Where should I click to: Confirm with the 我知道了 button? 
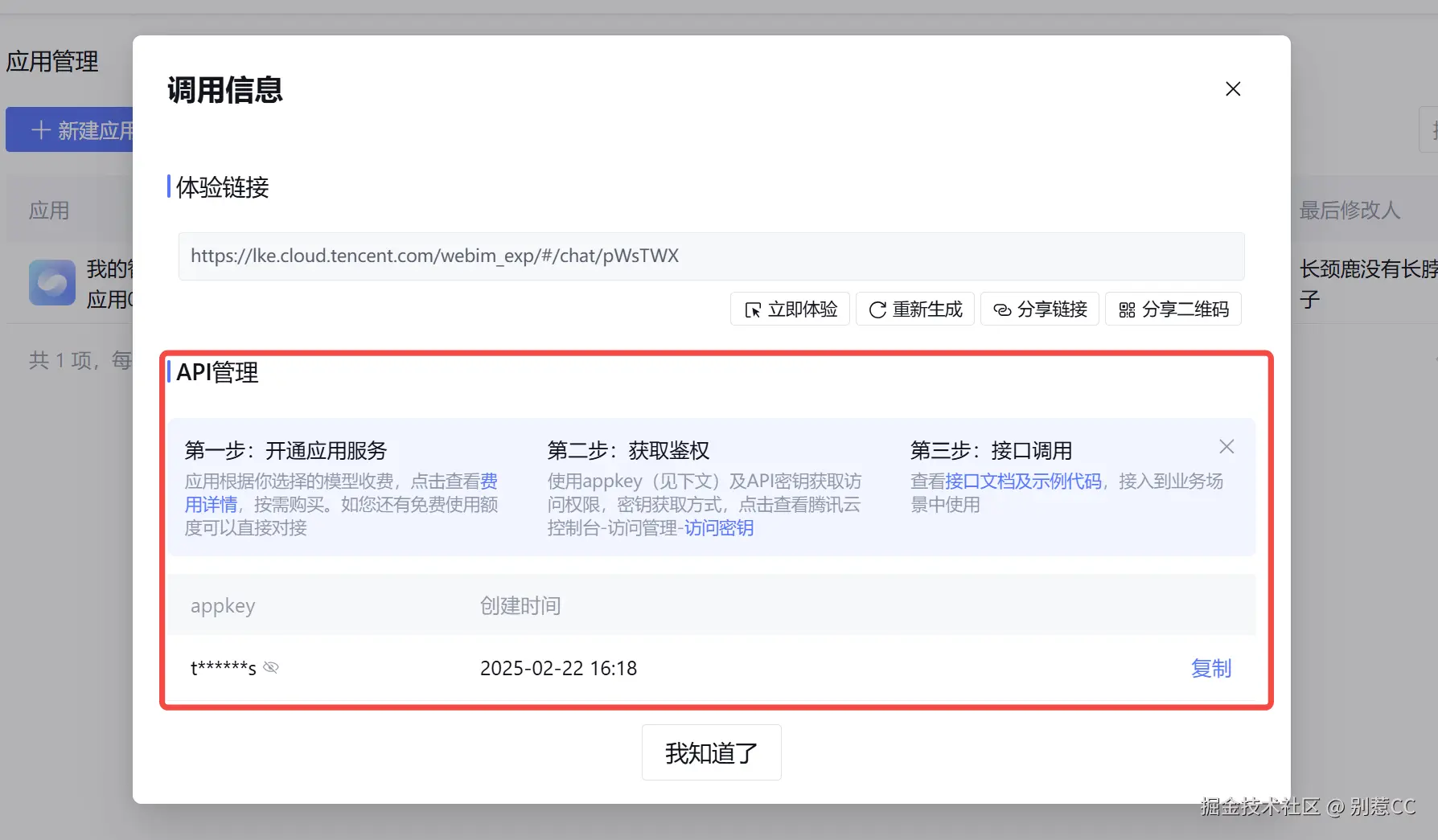click(x=712, y=752)
